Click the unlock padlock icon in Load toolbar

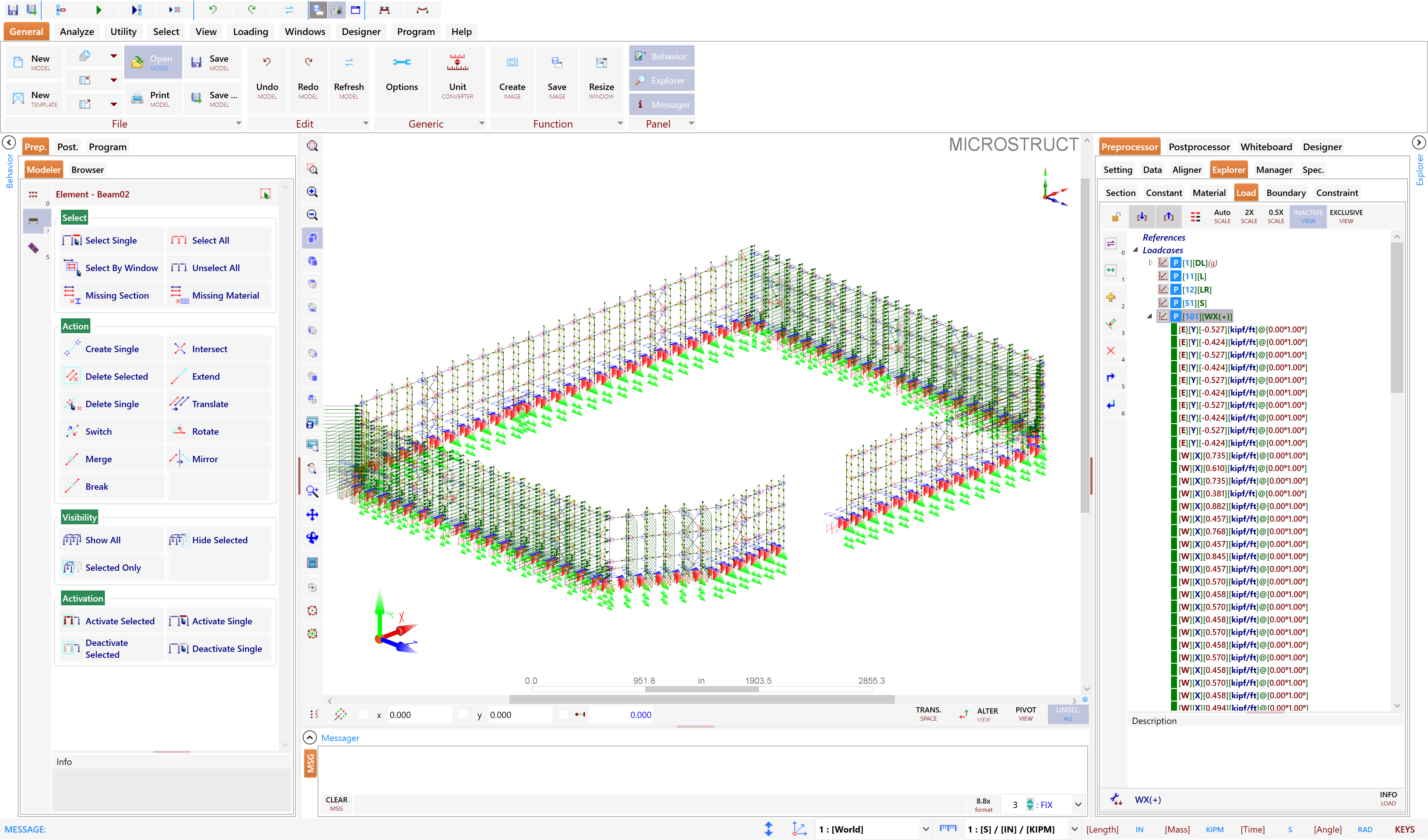coord(1116,216)
